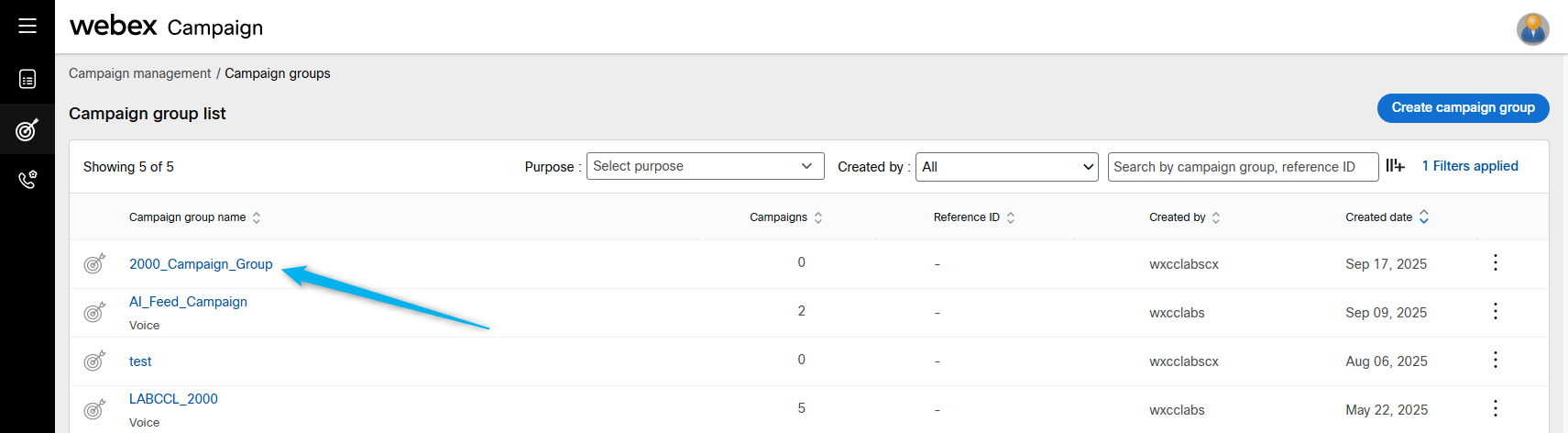Open more options for AI_Feed_Campaign row
1568x433 pixels.
click(1495, 312)
